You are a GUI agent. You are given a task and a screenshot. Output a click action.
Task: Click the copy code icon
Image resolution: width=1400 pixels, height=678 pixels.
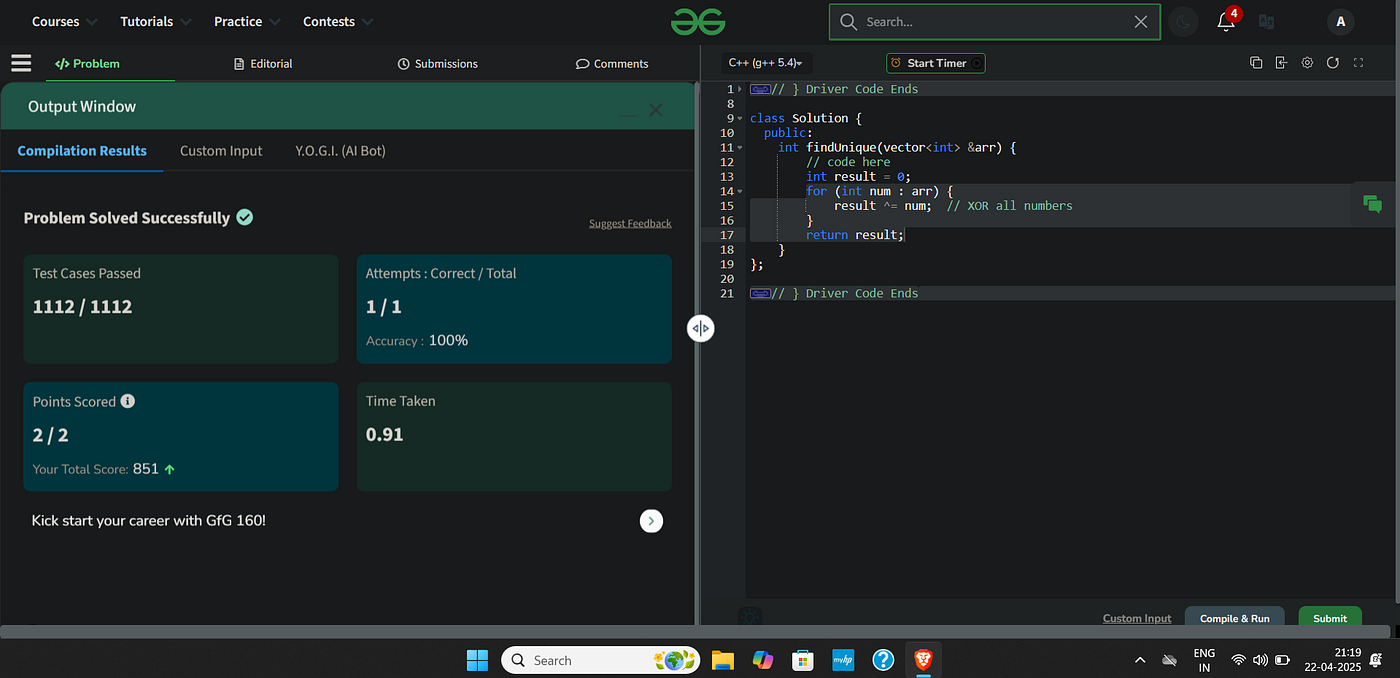tap(1256, 63)
